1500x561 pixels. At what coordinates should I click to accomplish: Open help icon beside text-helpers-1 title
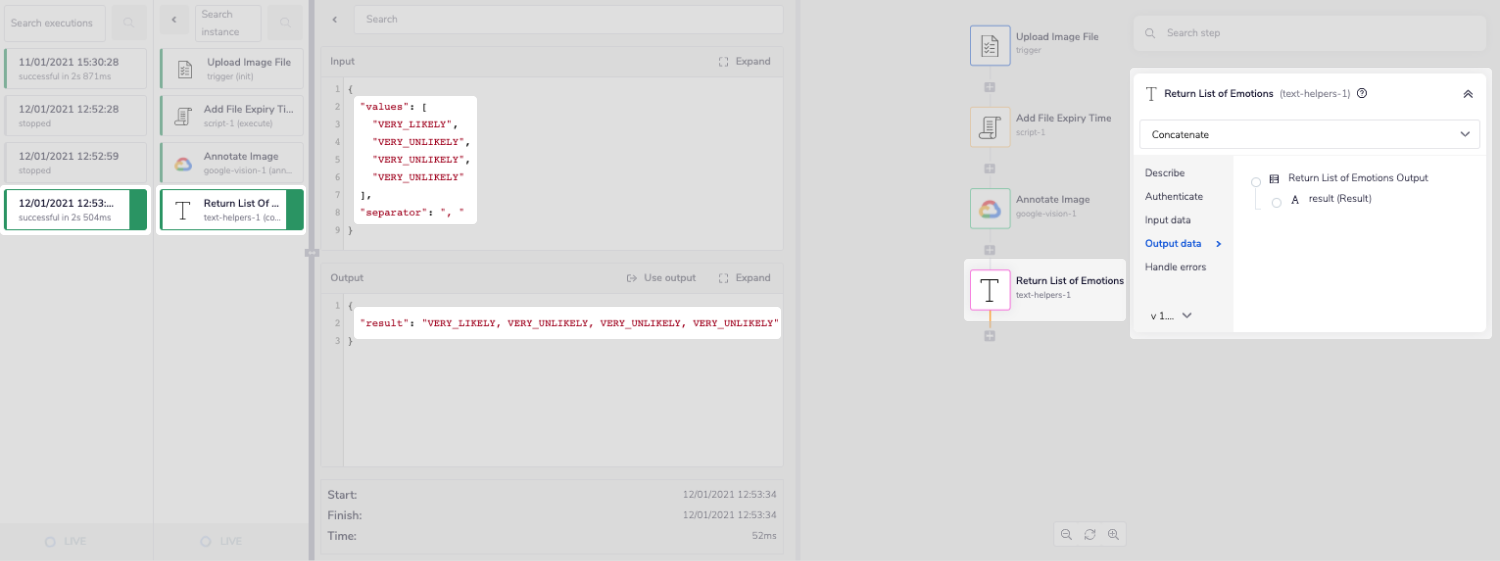1362,94
